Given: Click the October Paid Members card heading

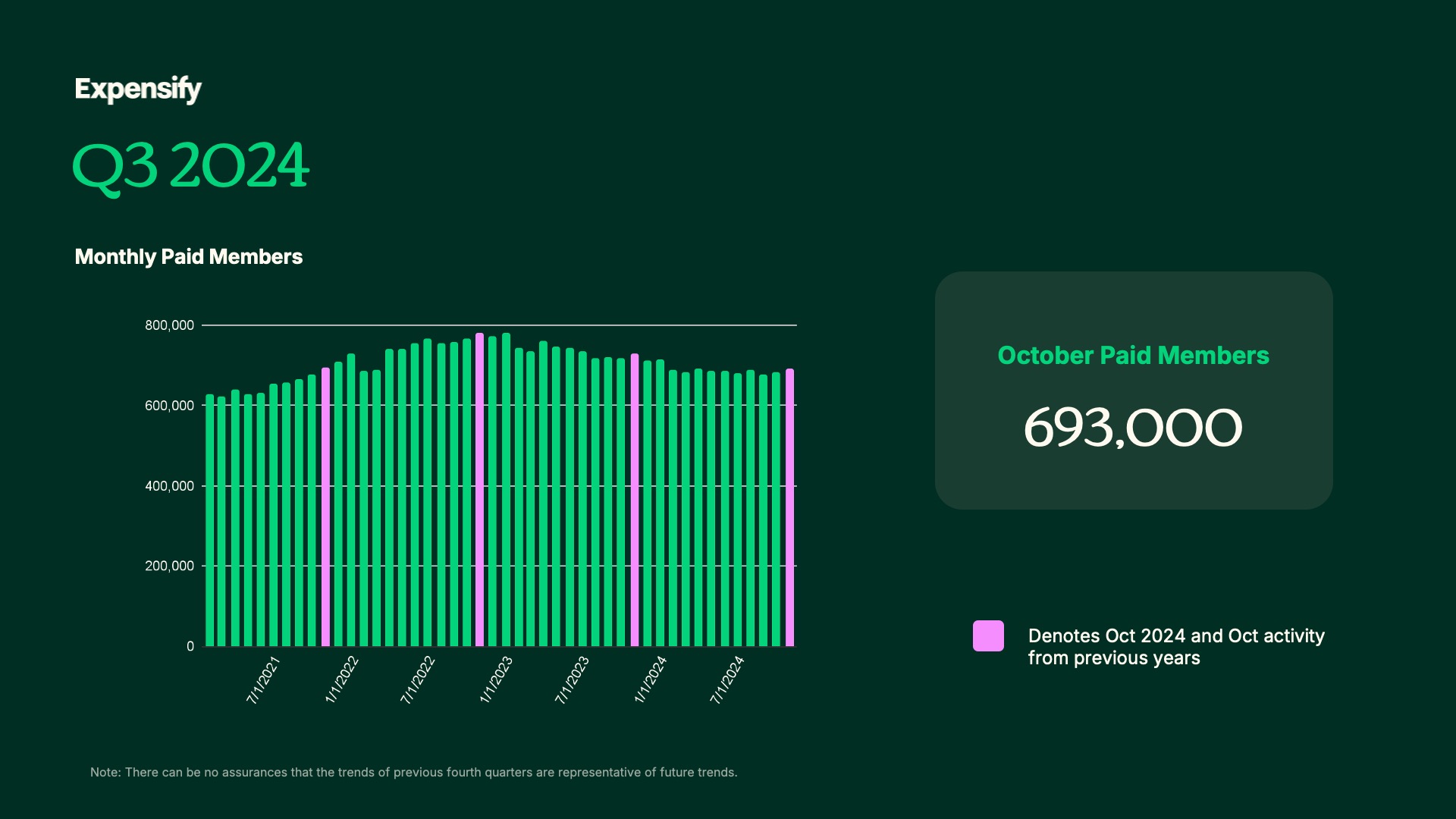Looking at the screenshot, I should coord(1133,356).
